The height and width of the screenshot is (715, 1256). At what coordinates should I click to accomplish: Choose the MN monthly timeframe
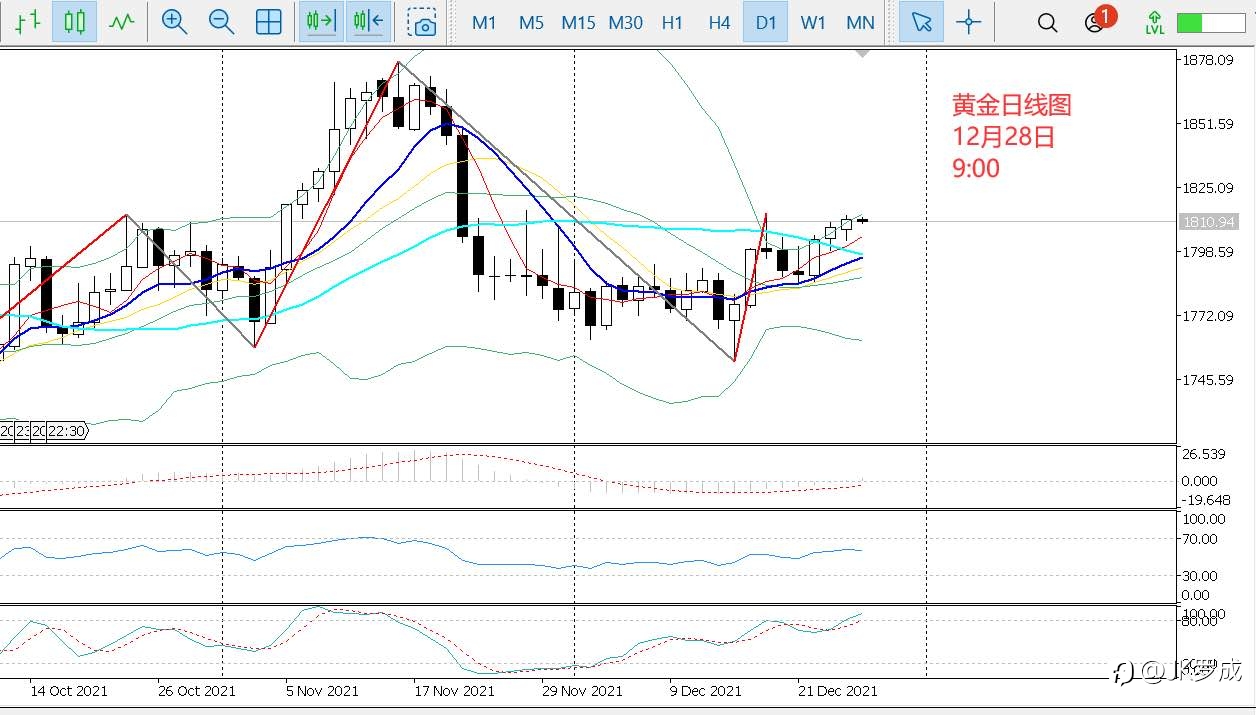tap(860, 22)
